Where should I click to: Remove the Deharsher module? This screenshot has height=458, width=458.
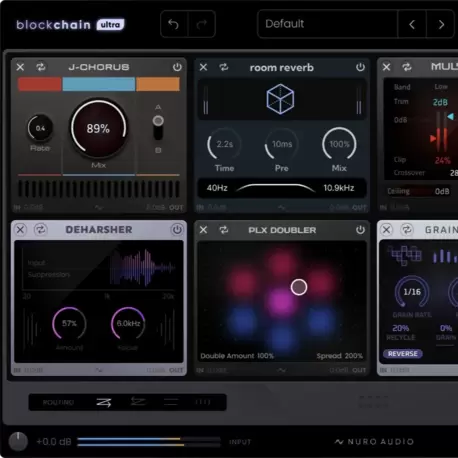[20, 230]
